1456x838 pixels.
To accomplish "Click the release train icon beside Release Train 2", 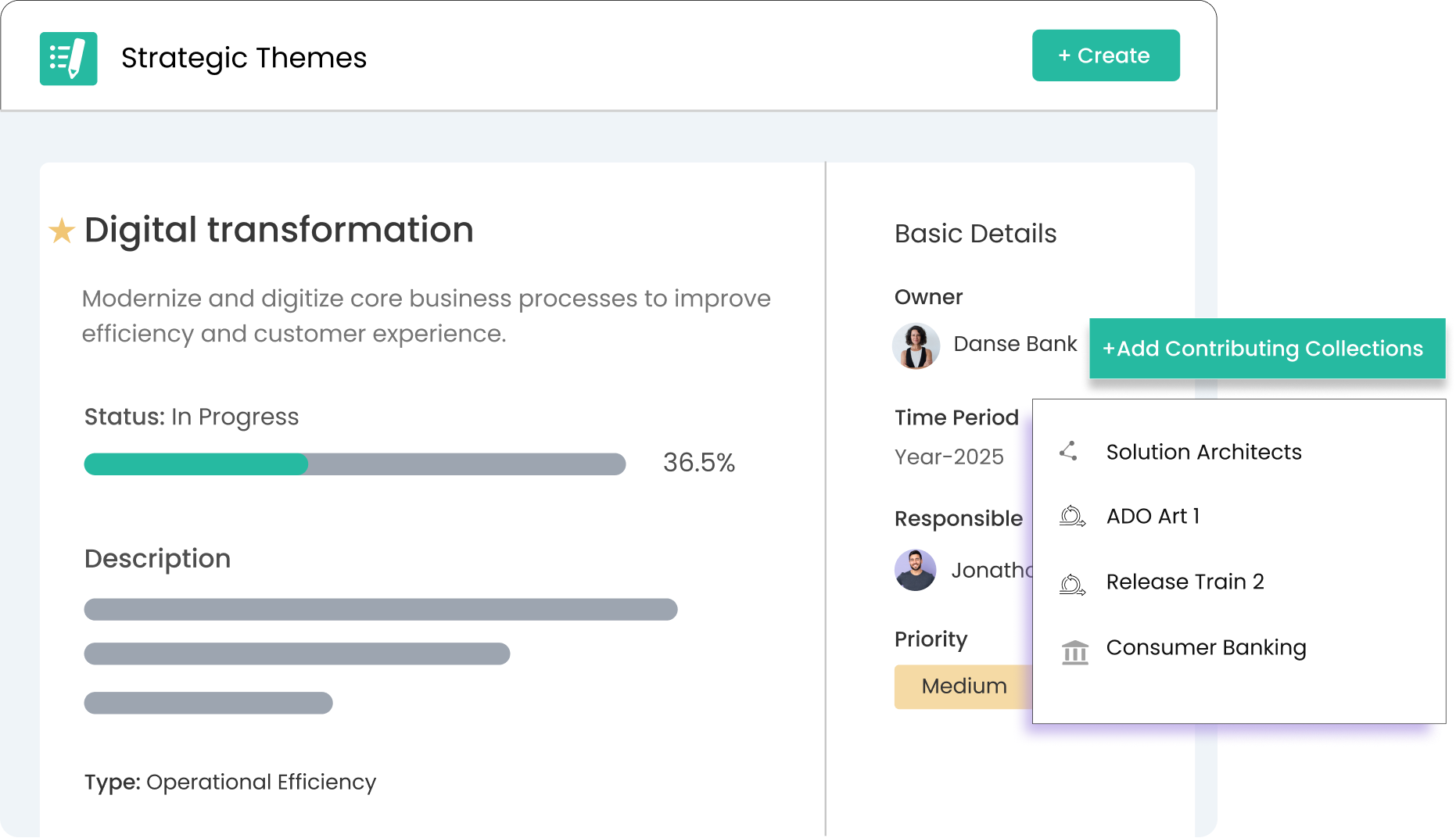I will coord(1073,582).
